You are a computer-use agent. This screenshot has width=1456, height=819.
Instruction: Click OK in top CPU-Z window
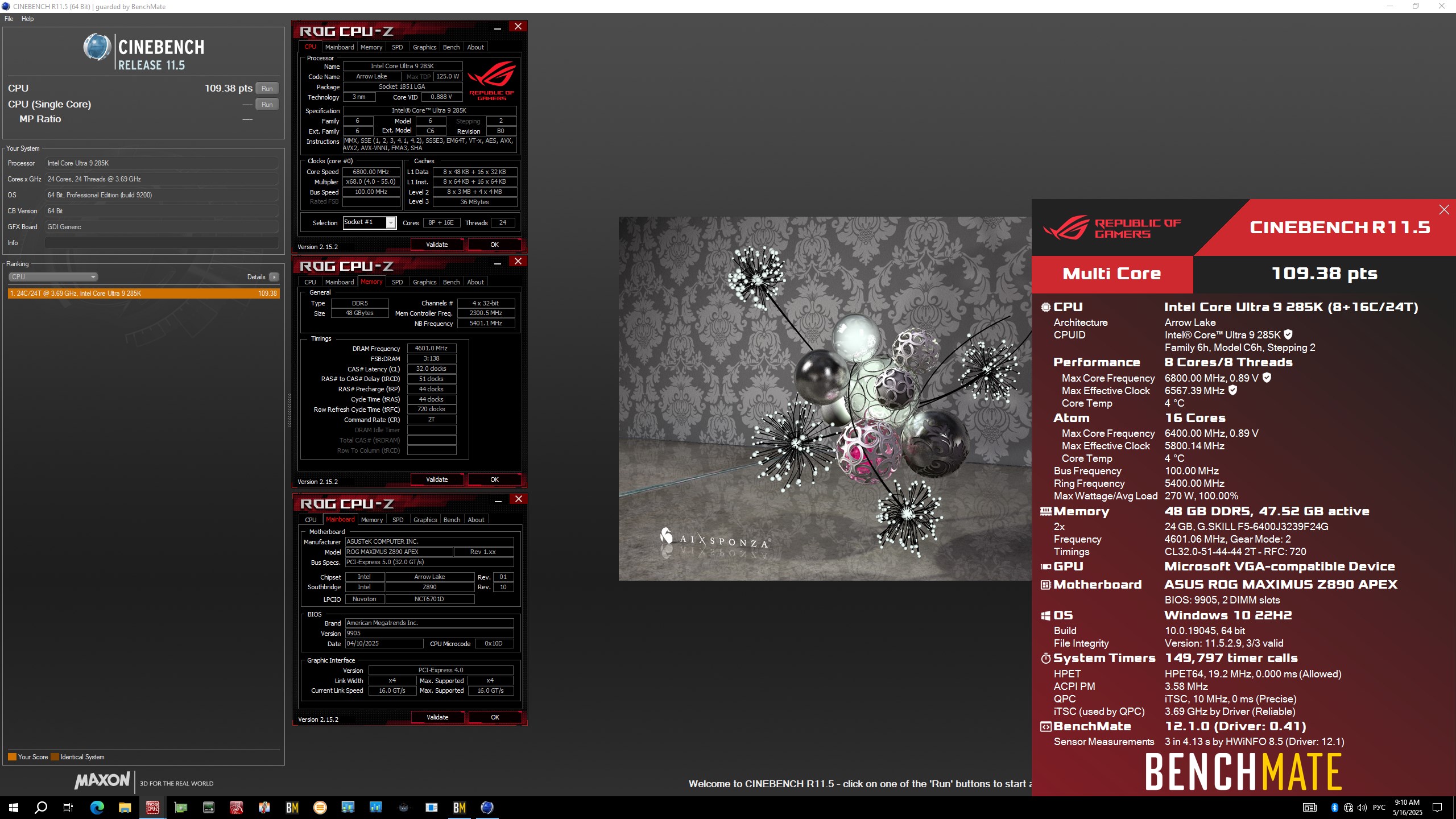(495, 245)
